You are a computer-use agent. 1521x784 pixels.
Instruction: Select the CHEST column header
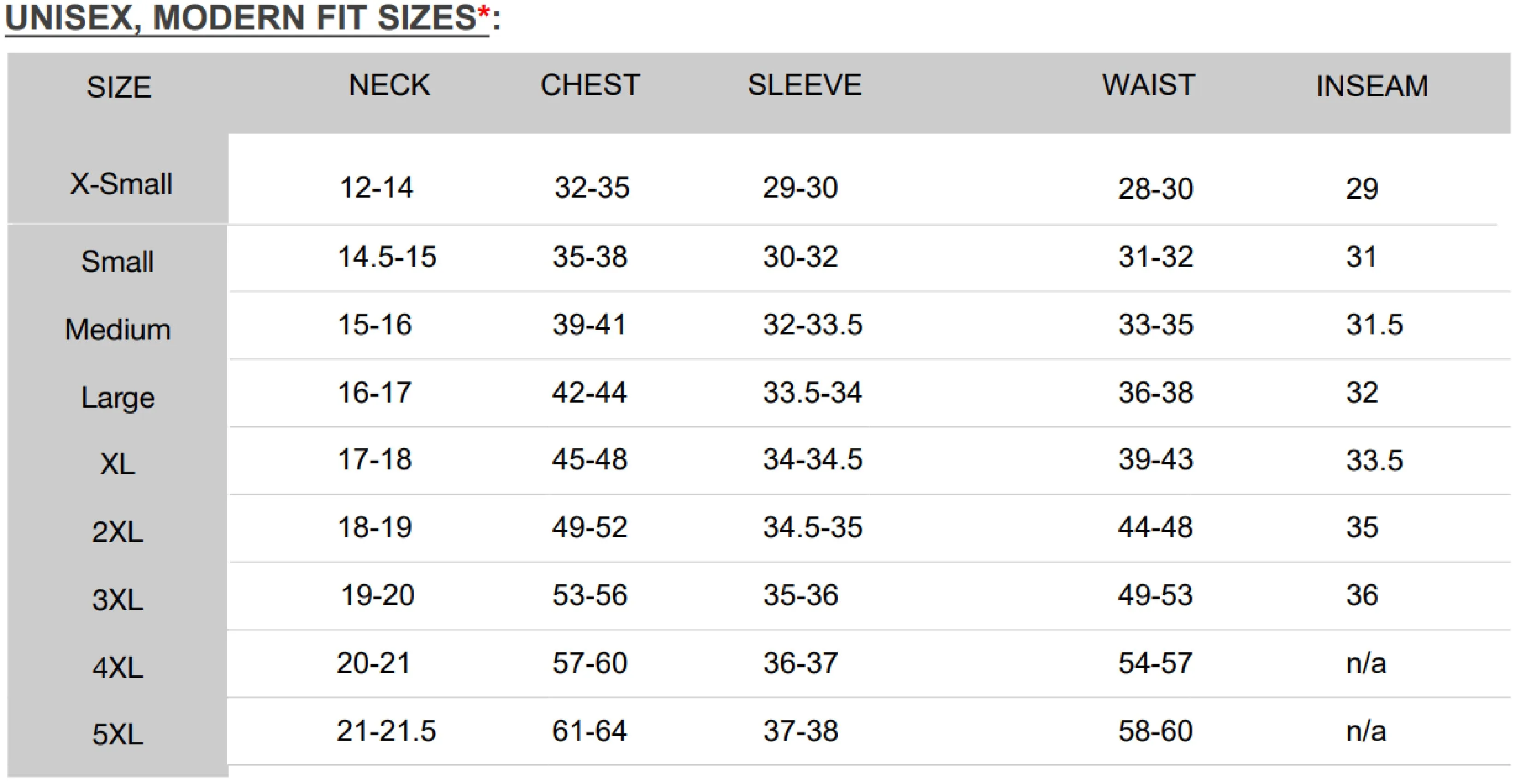(590, 85)
